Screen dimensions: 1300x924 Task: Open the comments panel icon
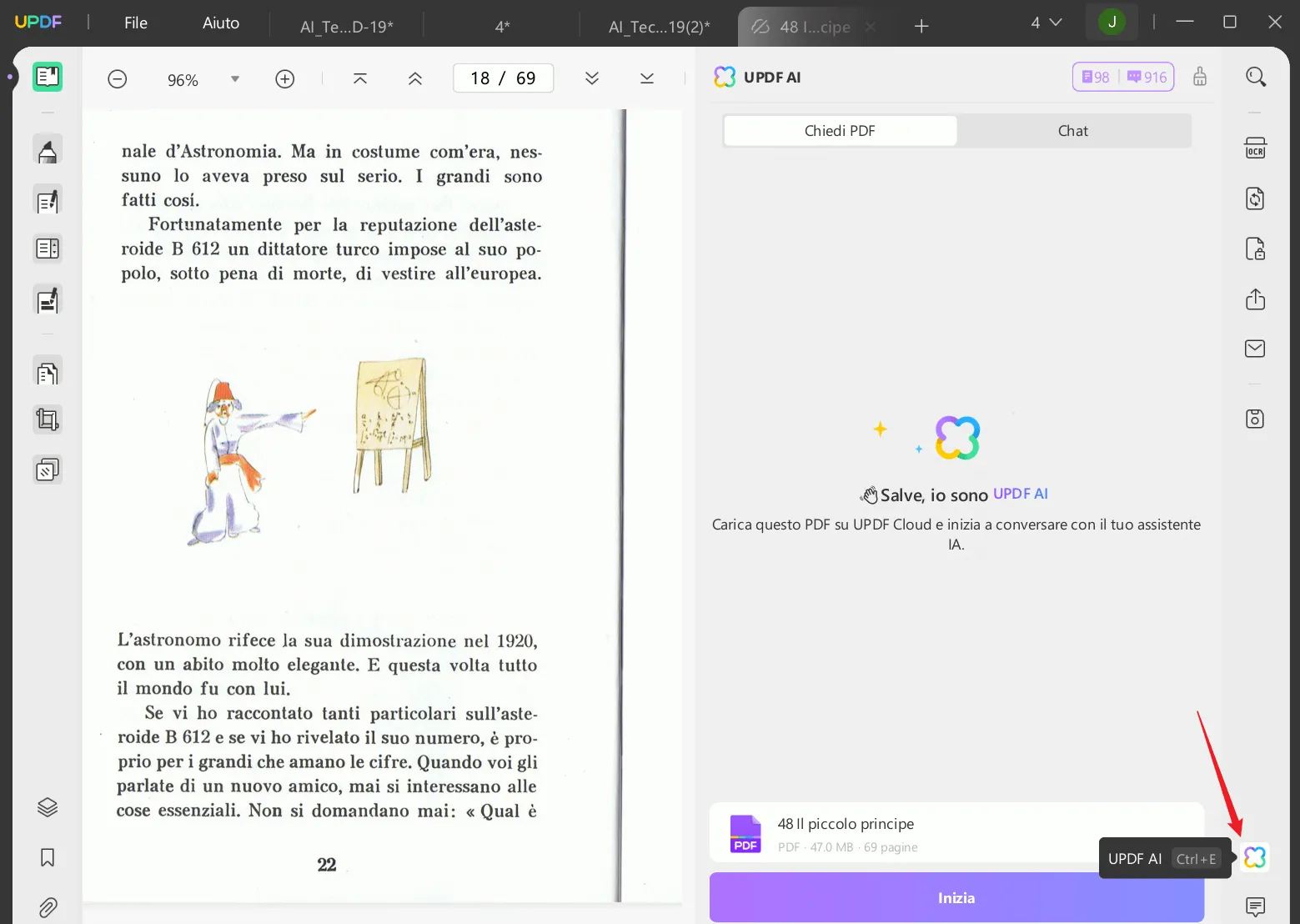coord(1256,906)
